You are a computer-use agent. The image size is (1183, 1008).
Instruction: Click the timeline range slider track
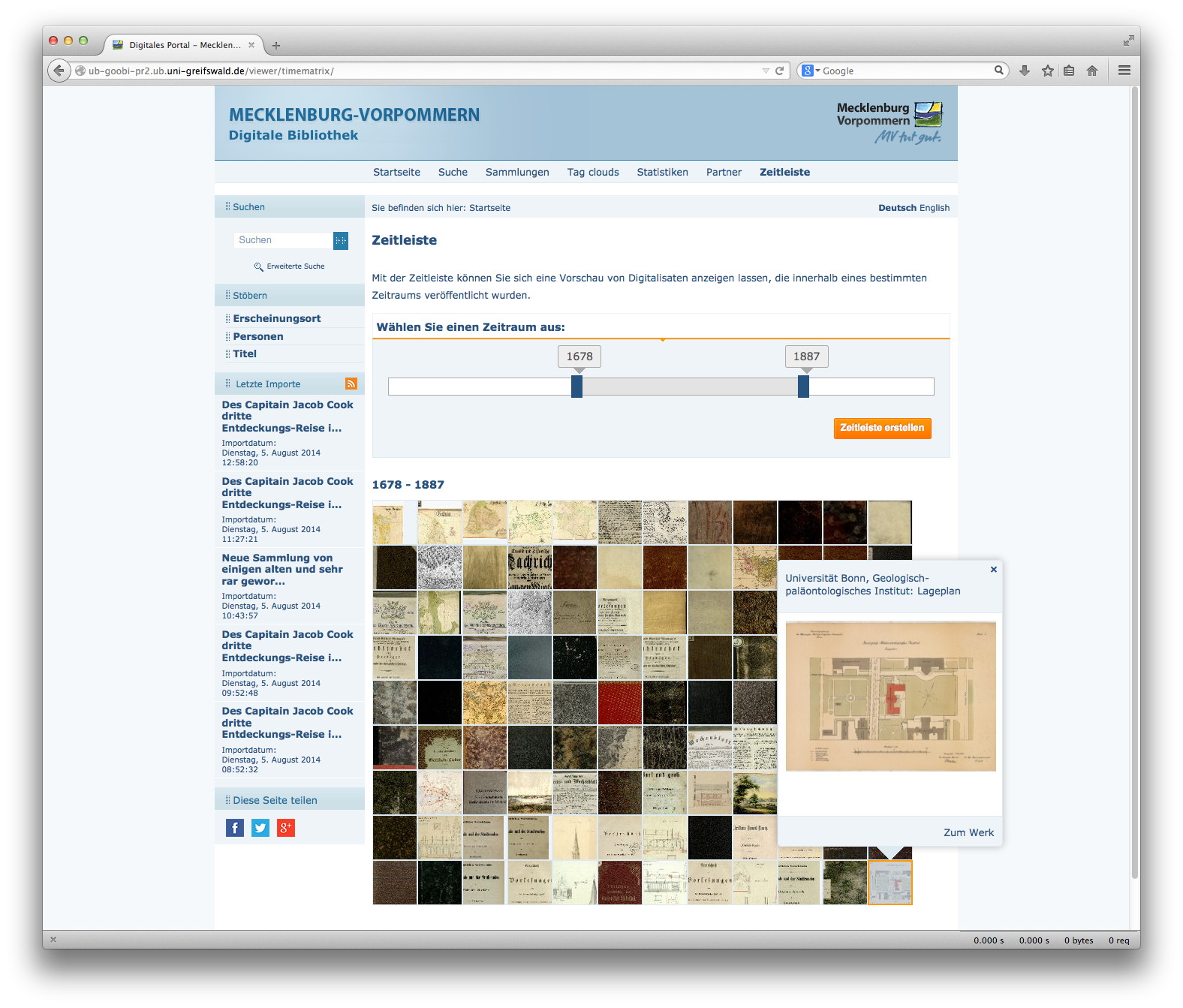661,387
